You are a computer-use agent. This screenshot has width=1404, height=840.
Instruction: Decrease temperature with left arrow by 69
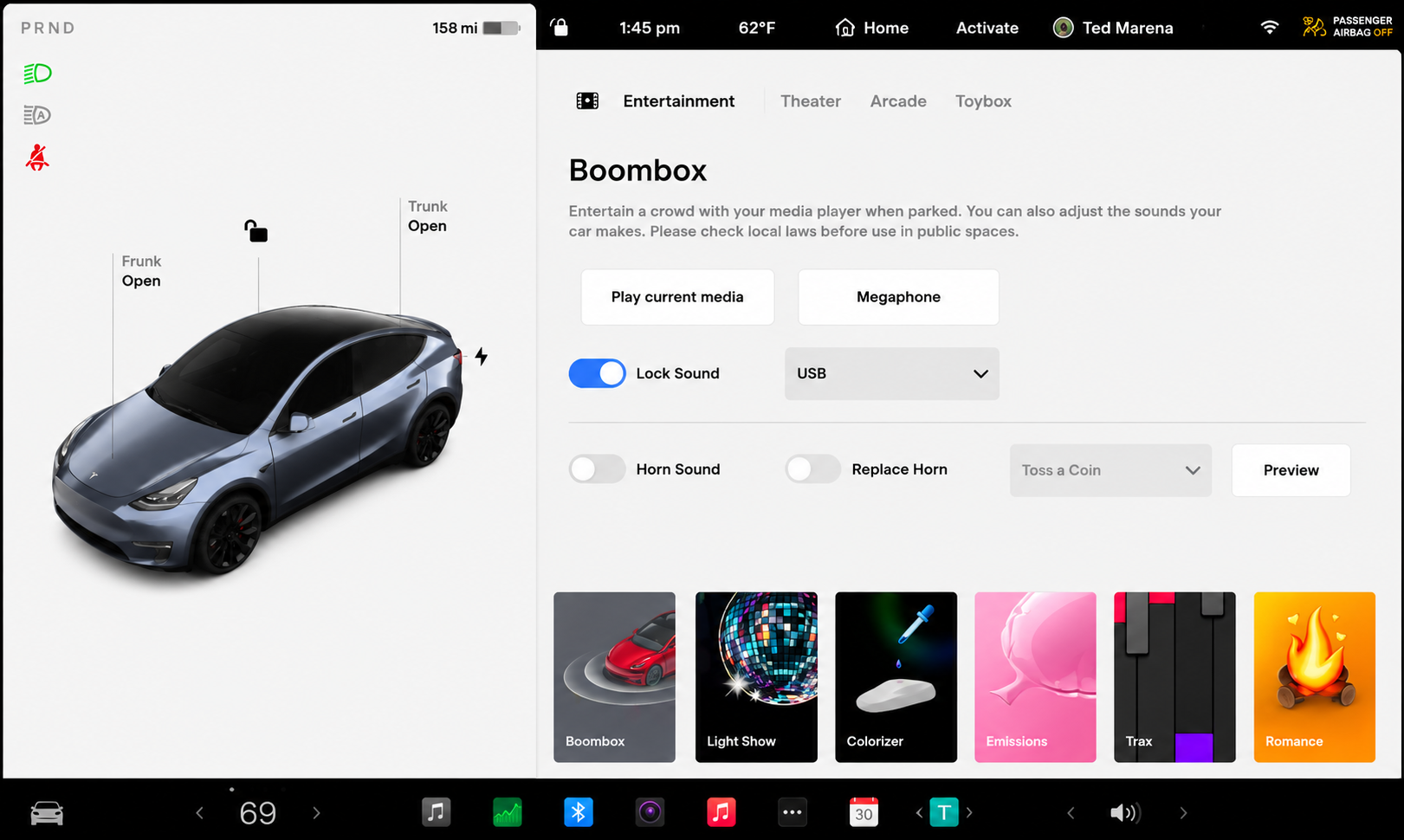(x=200, y=812)
